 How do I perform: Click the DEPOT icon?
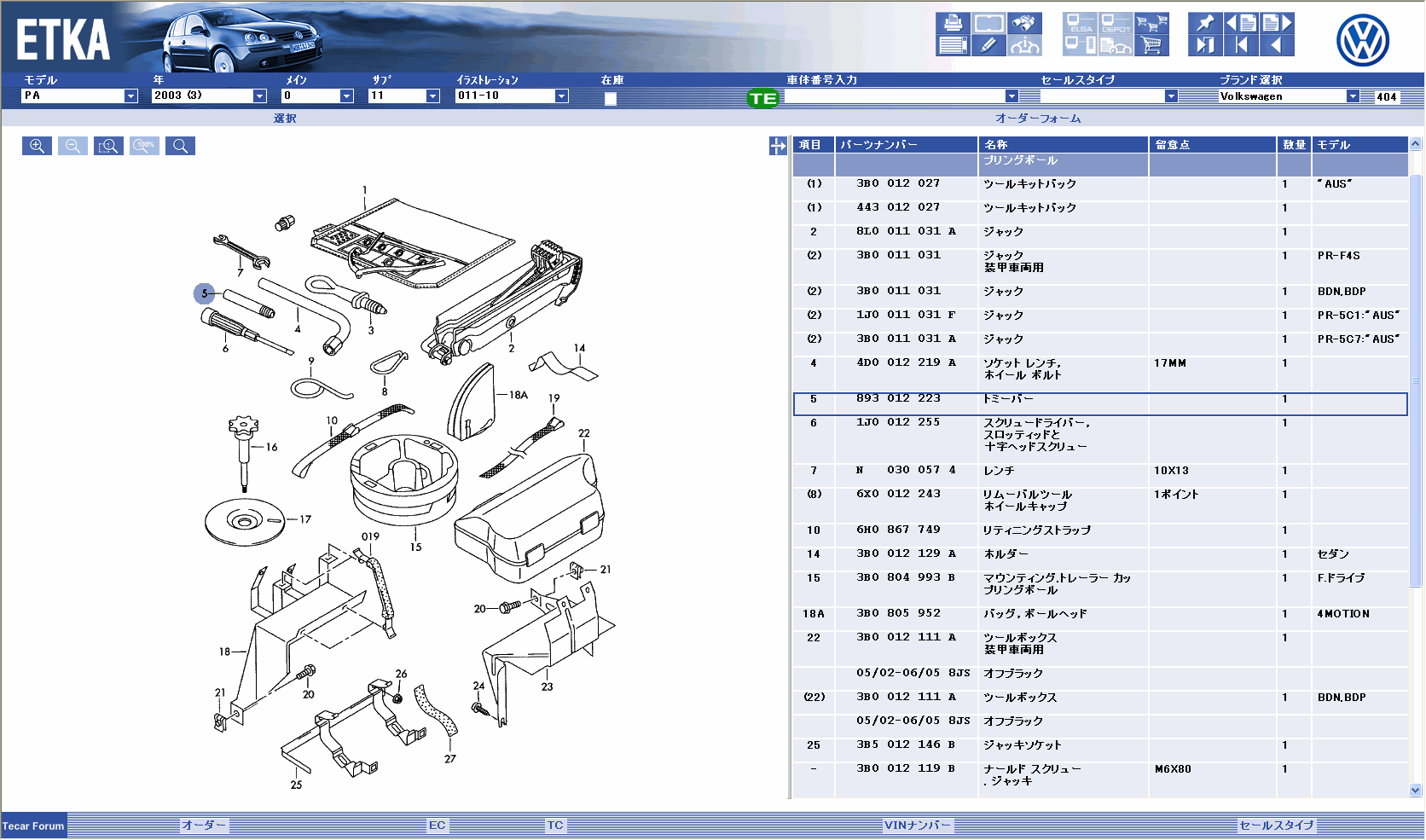pyautogui.click(x=1116, y=23)
